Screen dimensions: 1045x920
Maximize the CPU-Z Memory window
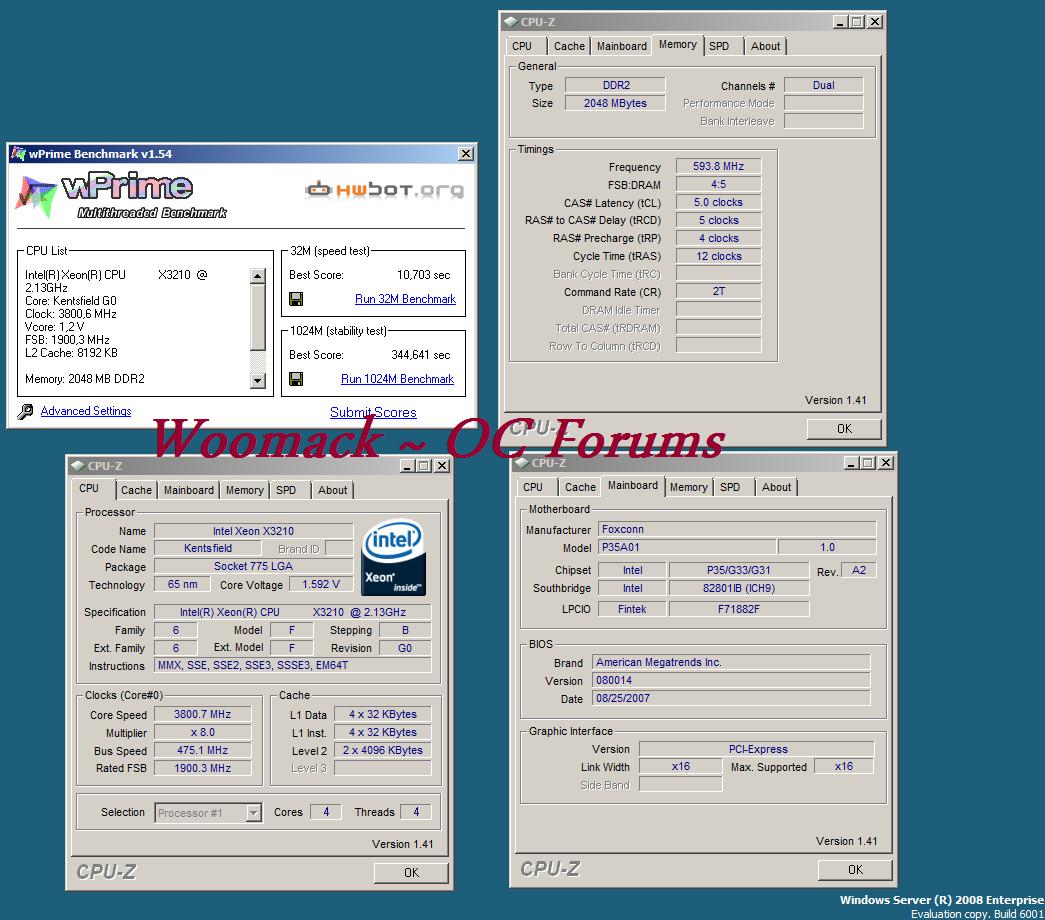pos(857,21)
